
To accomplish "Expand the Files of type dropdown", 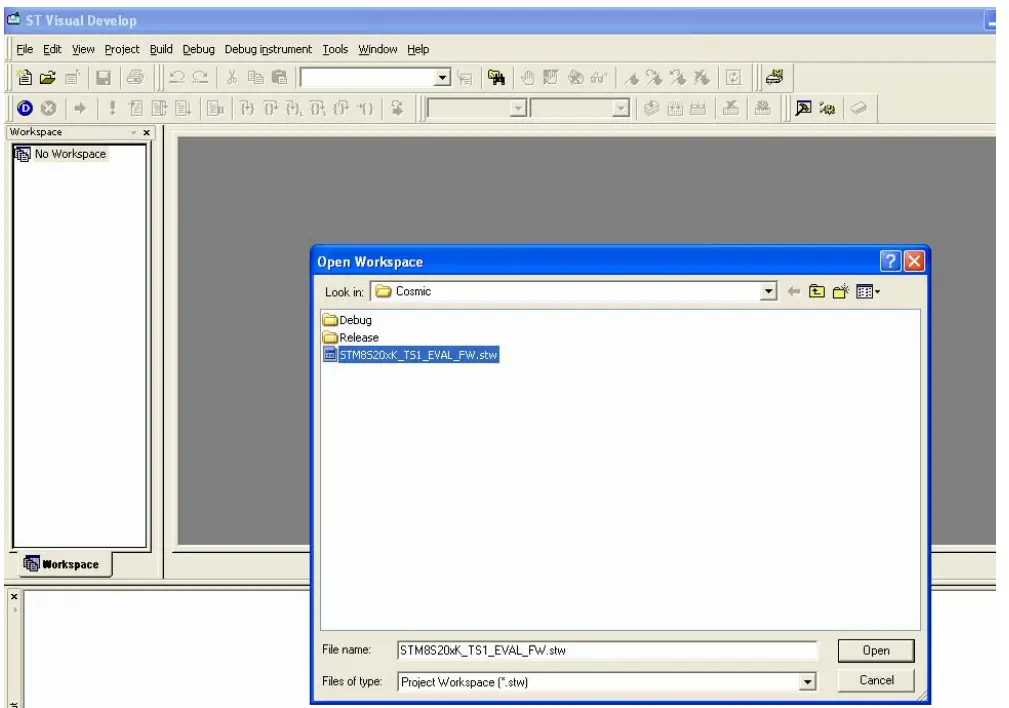I will 807,682.
